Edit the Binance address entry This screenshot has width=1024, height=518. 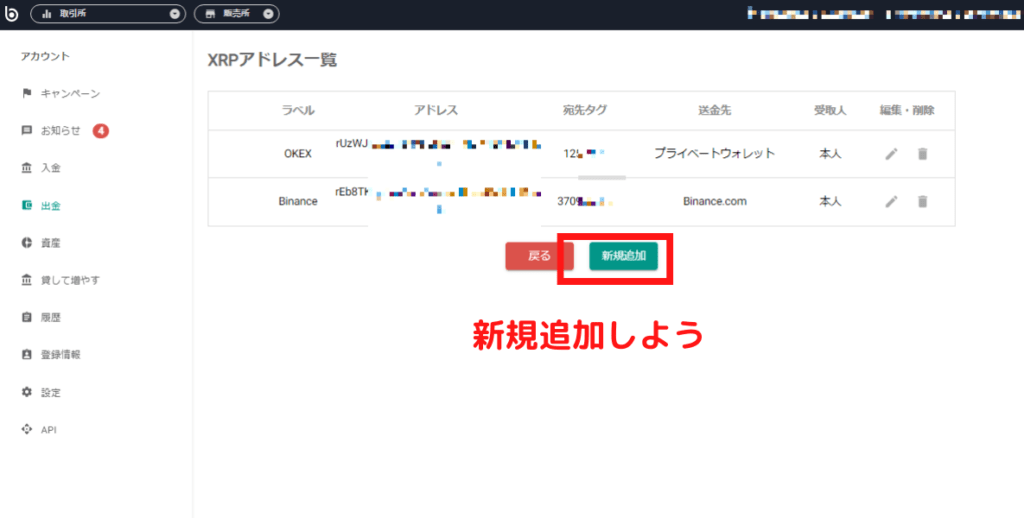click(x=891, y=202)
